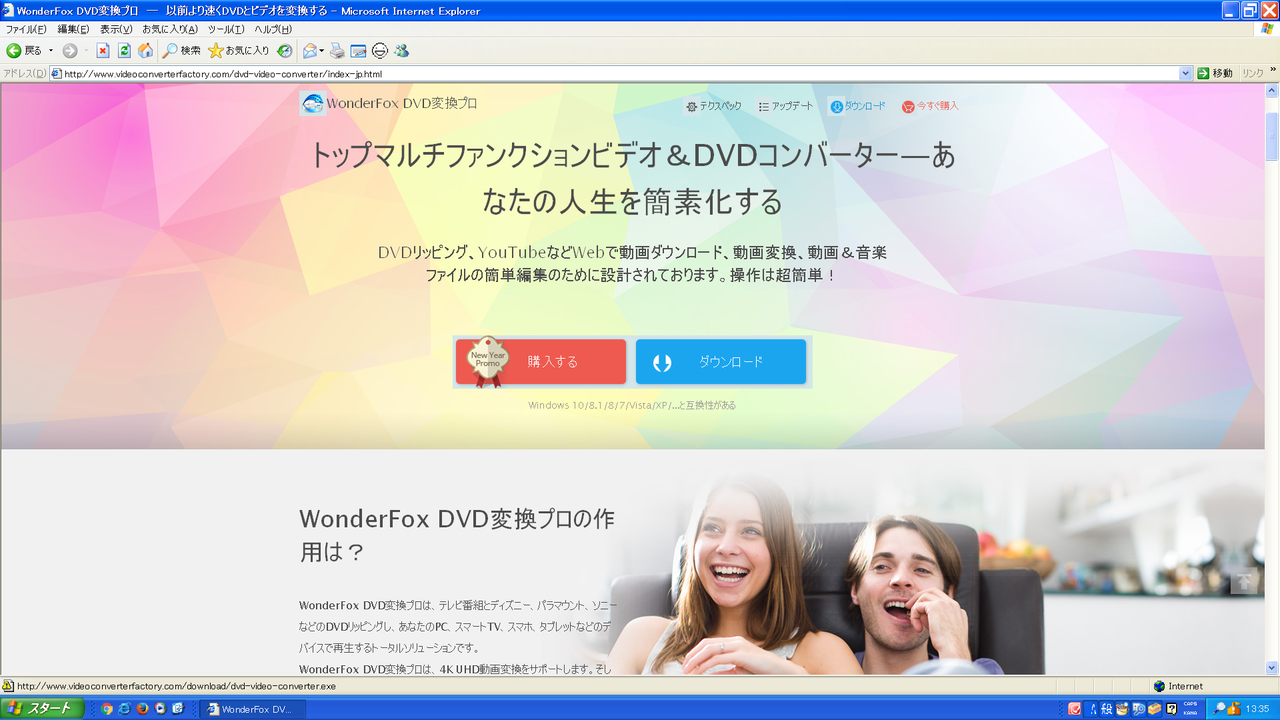Click the red cart icon in page nav
Screen dimensions: 1280x720
[x=908, y=106]
